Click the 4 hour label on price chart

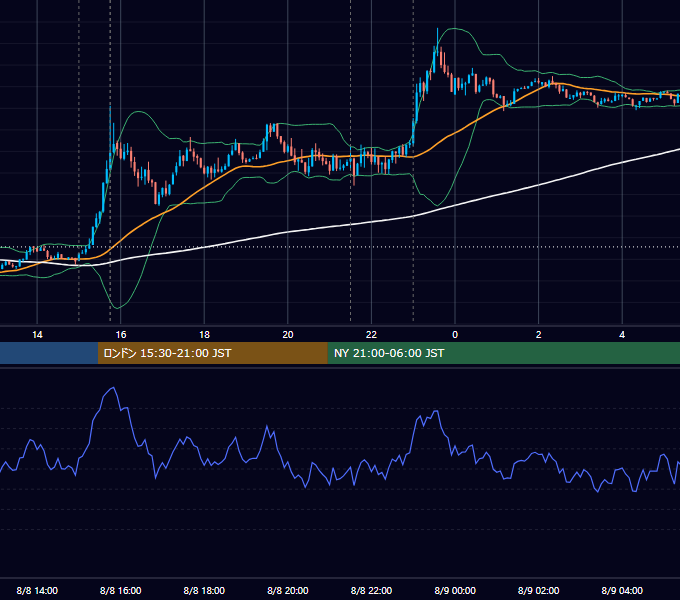[x=622, y=335]
